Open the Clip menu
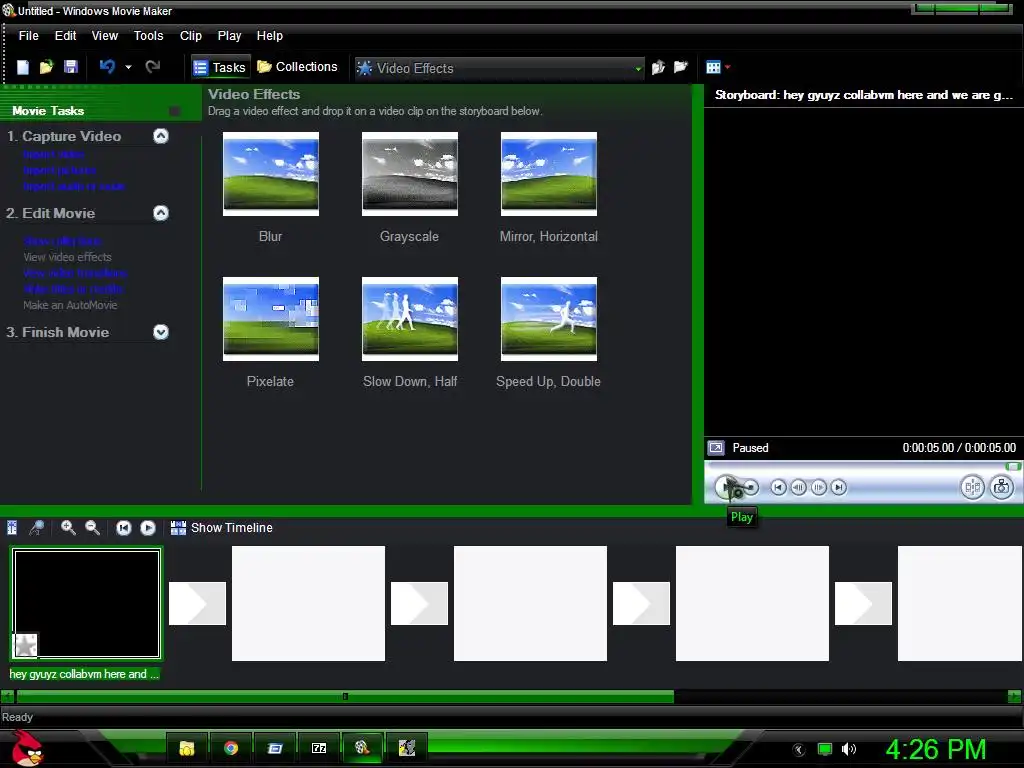Screen dimensions: 1024x768 [191, 36]
